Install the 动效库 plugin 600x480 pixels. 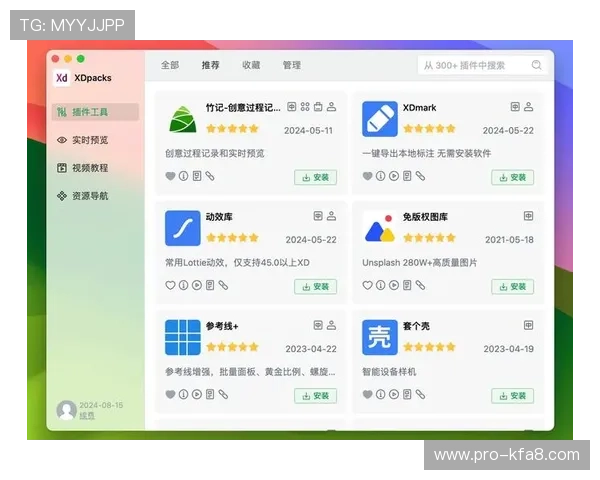point(316,286)
